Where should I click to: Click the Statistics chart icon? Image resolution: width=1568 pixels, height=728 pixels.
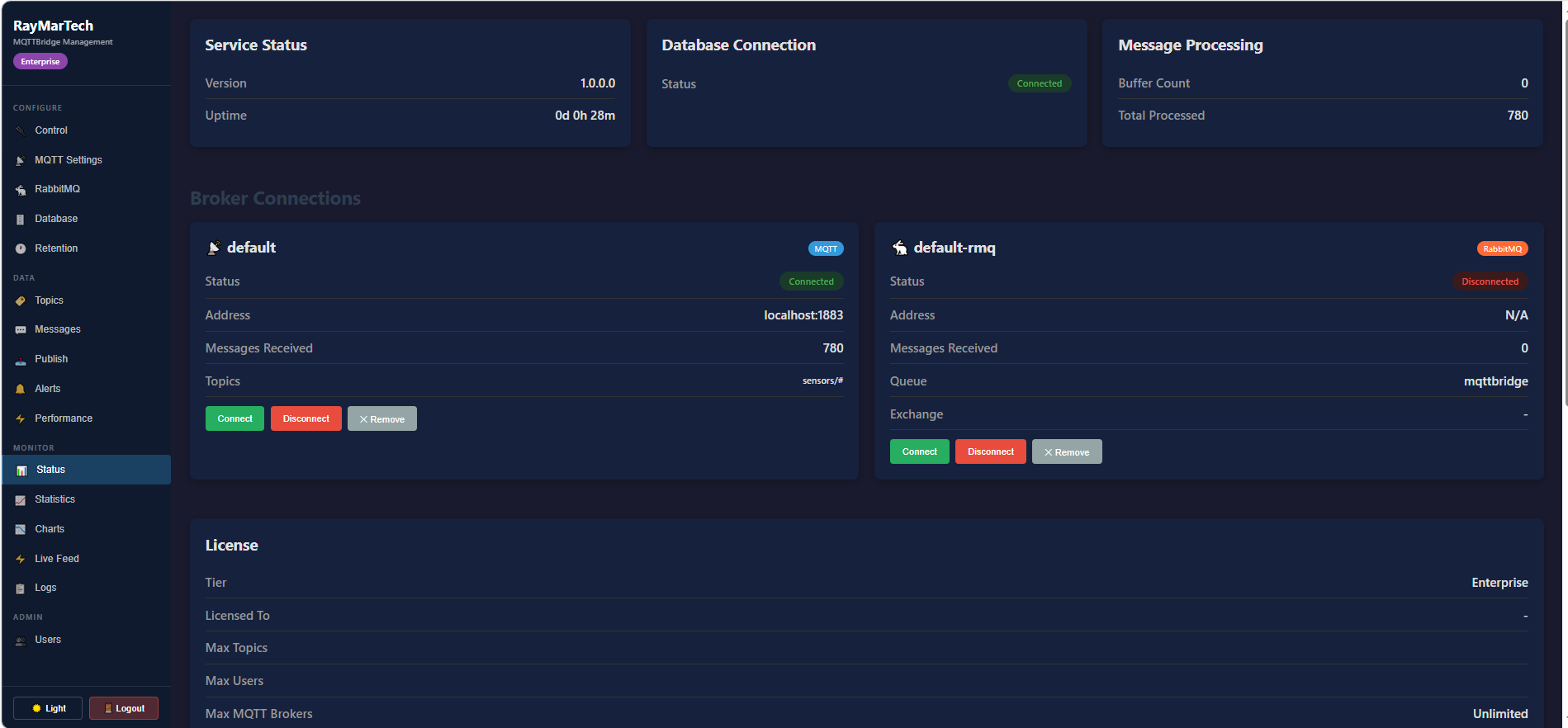pyautogui.click(x=21, y=499)
